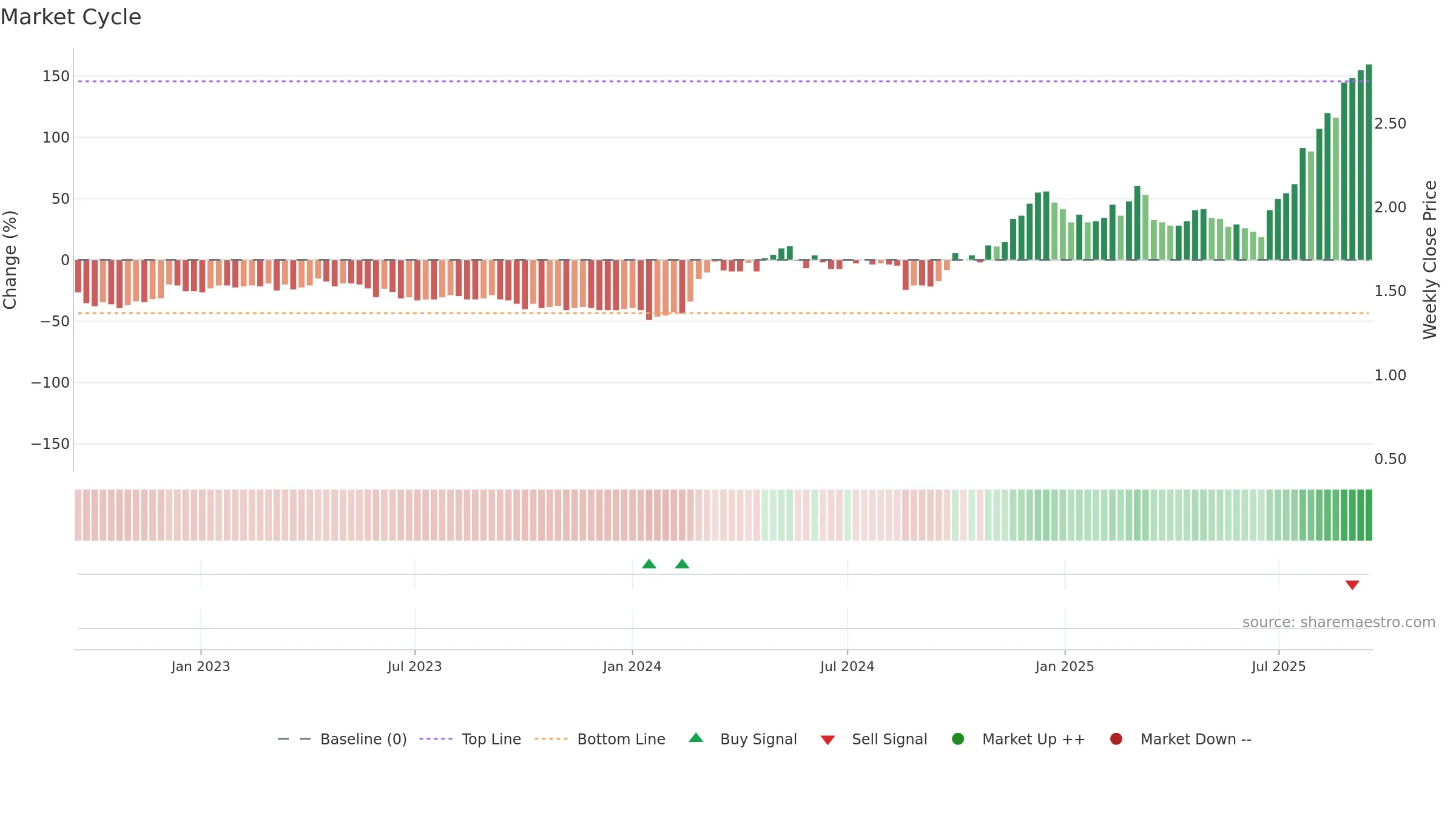Toggle the Market Down -- legend entry

pos(1180,739)
